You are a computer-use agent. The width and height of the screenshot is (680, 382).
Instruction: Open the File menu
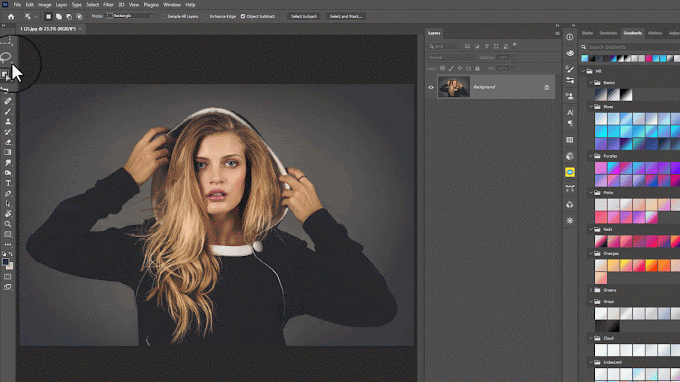pyautogui.click(x=17, y=5)
